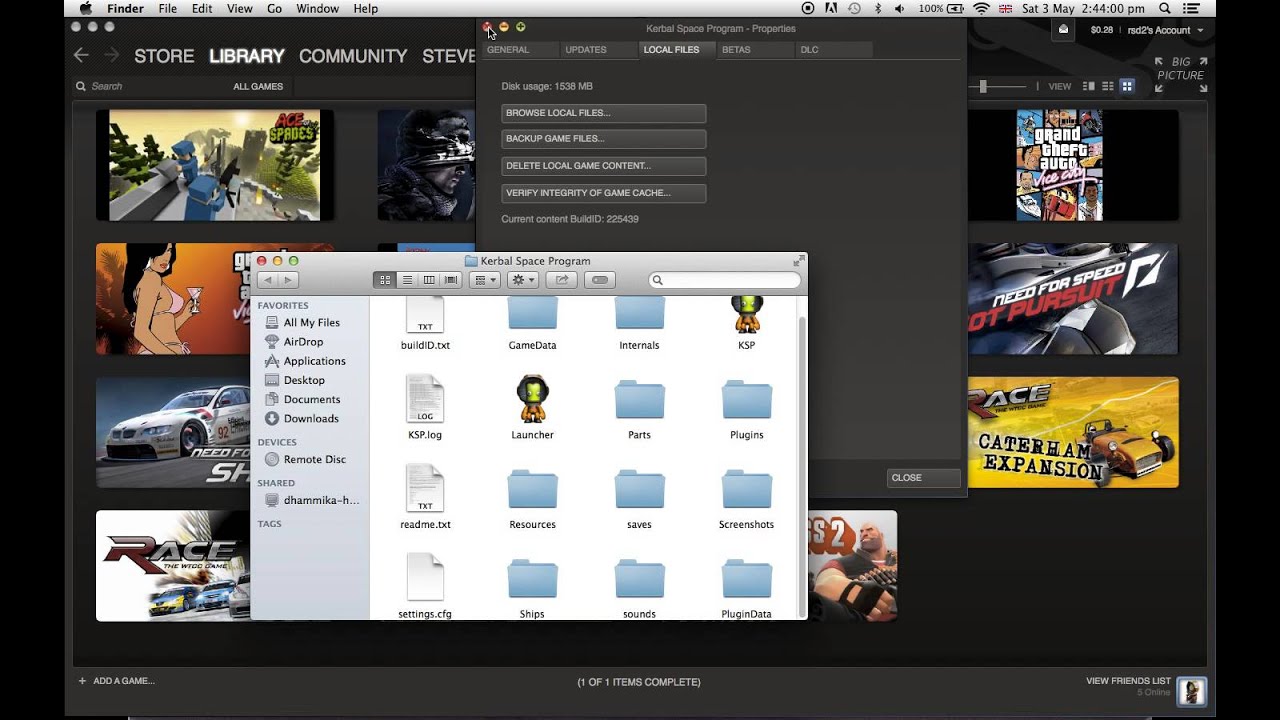
Task: Click the Finder search field
Action: 725,280
